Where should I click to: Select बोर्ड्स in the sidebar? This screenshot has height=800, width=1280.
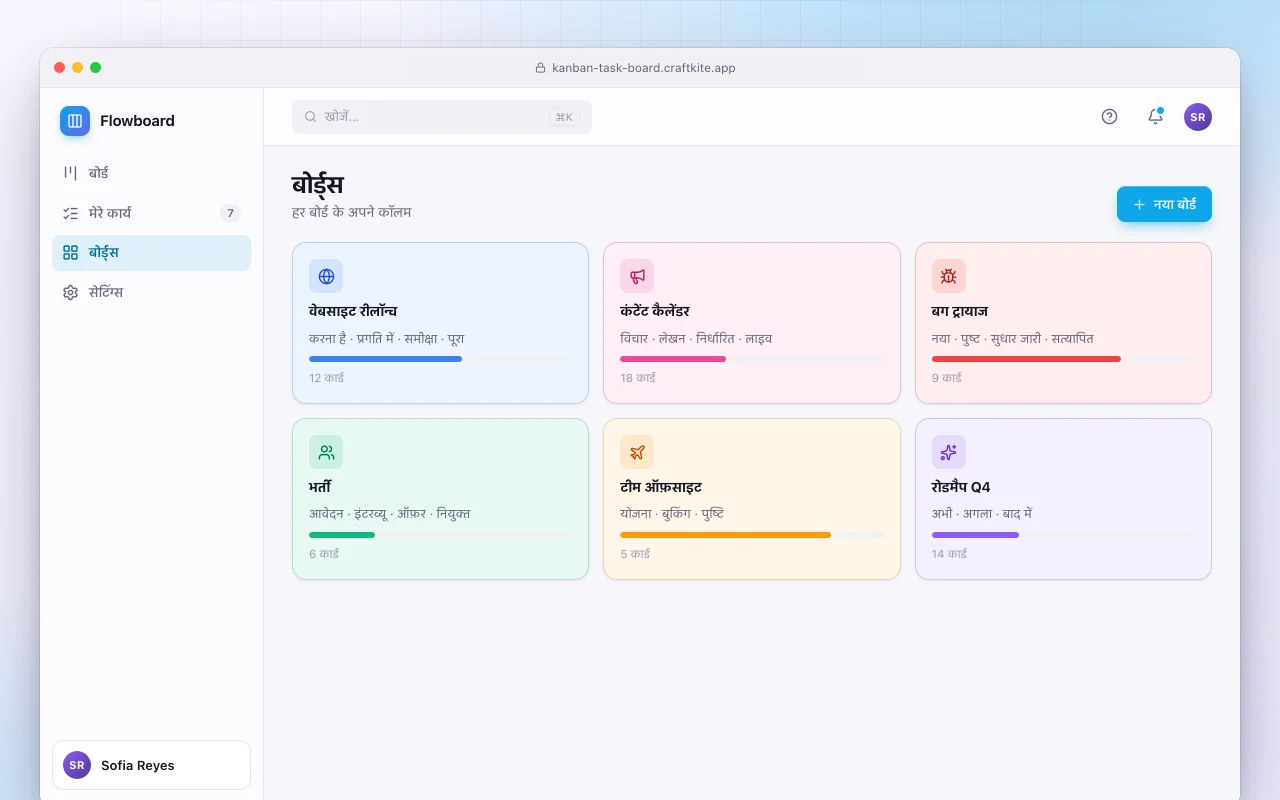(x=151, y=253)
